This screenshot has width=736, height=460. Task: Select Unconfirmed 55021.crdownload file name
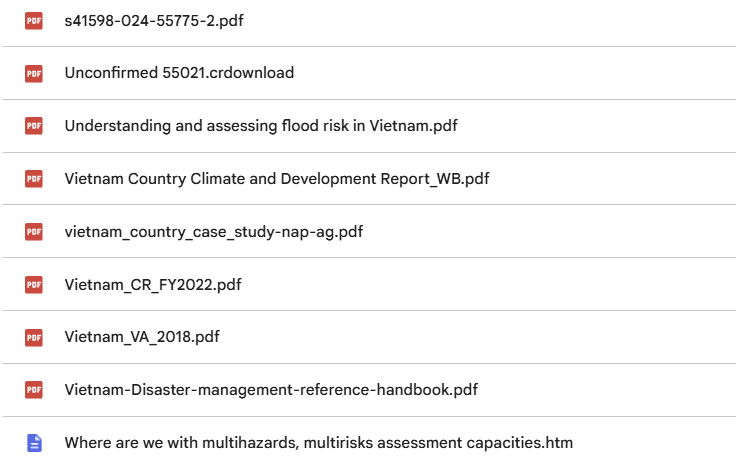coord(179,73)
